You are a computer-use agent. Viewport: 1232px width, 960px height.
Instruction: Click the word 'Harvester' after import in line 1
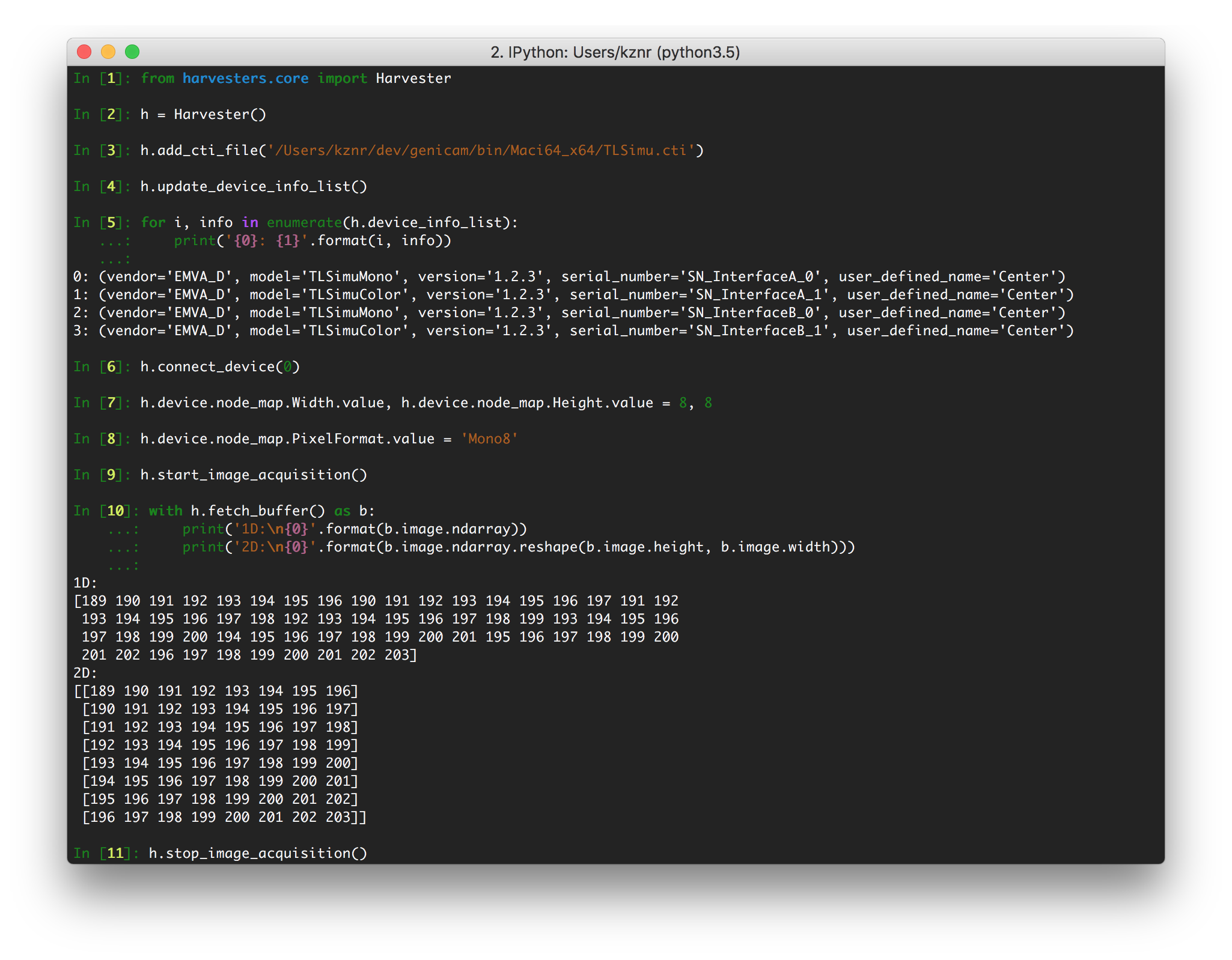[413, 78]
